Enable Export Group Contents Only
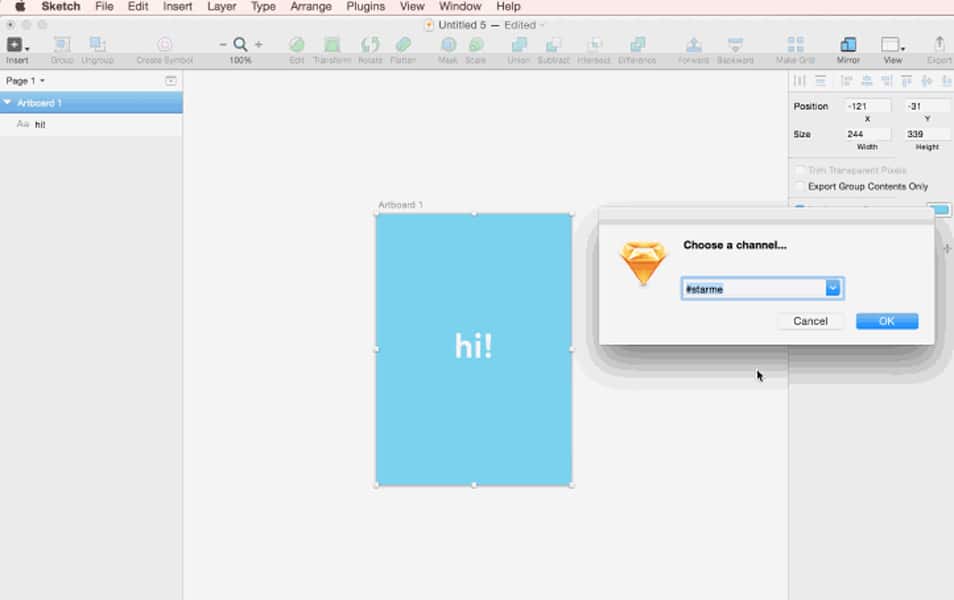Image resolution: width=954 pixels, height=600 pixels. (x=798, y=186)
